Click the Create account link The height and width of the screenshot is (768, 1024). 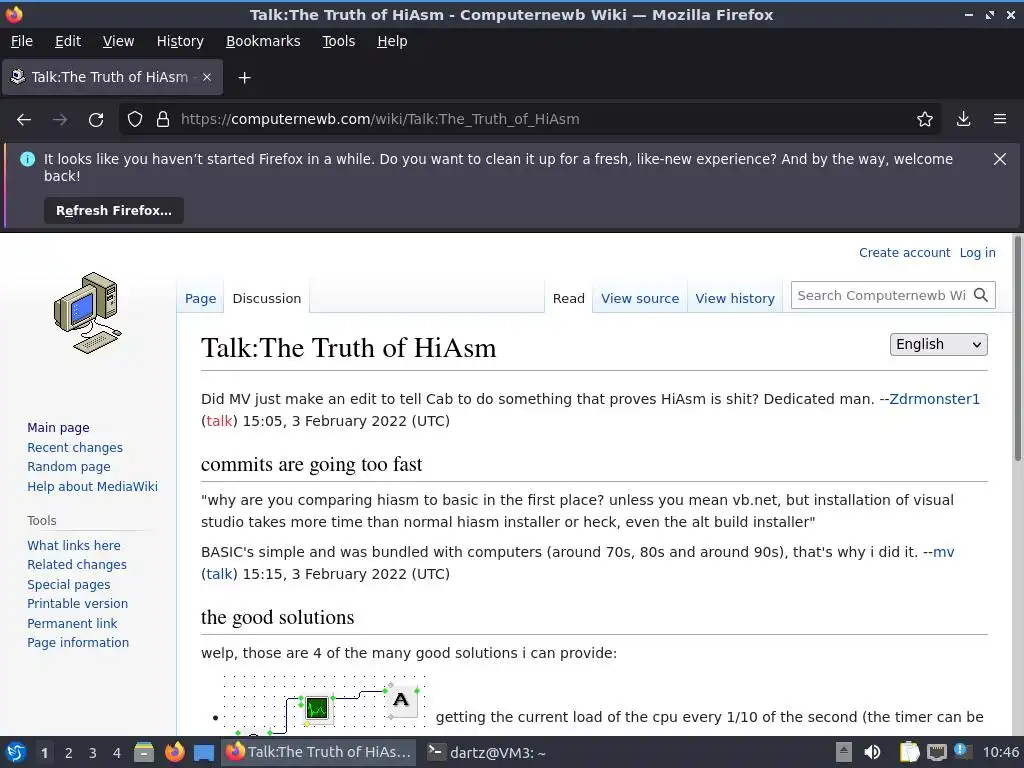point(904,253)
